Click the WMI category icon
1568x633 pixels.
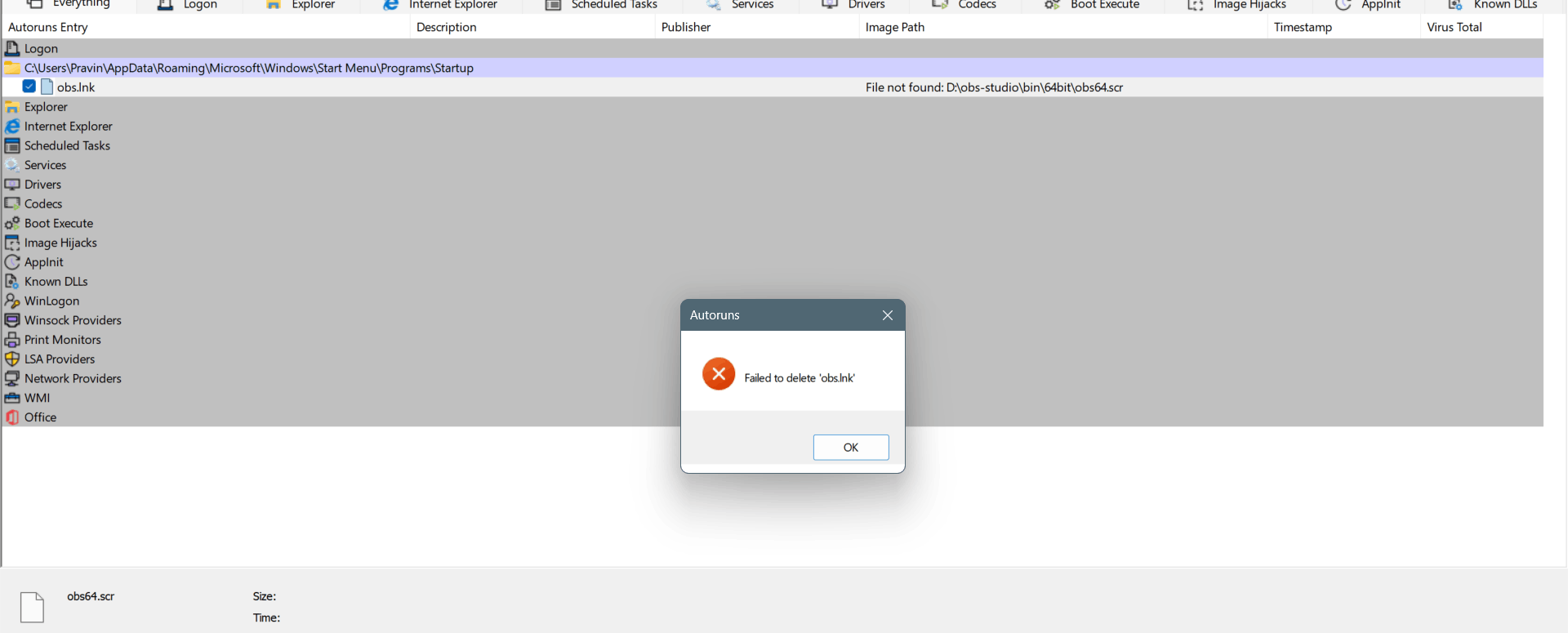click(12, 398)
